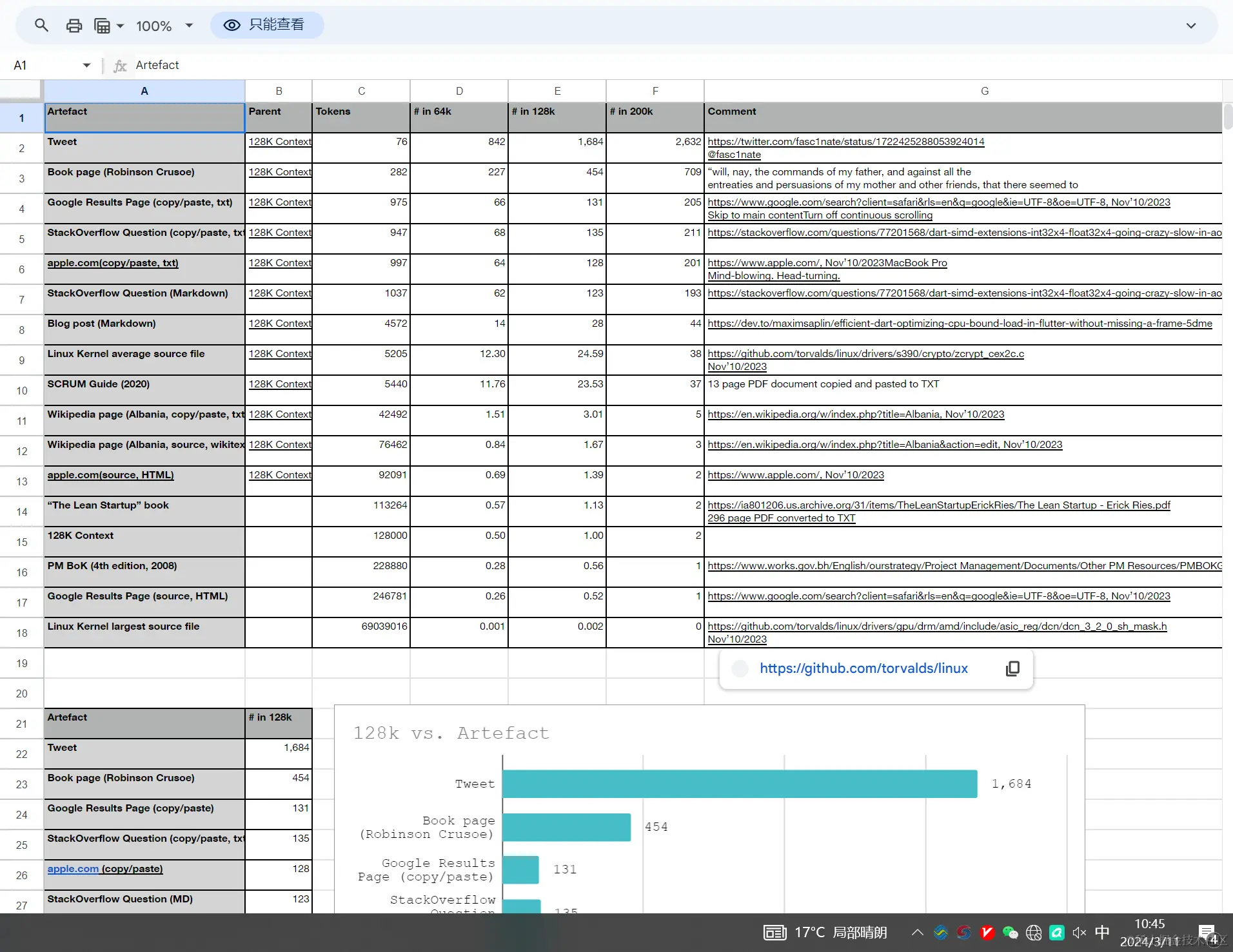
Task: Select row 15 header
Action: click(x=21, y=542)
